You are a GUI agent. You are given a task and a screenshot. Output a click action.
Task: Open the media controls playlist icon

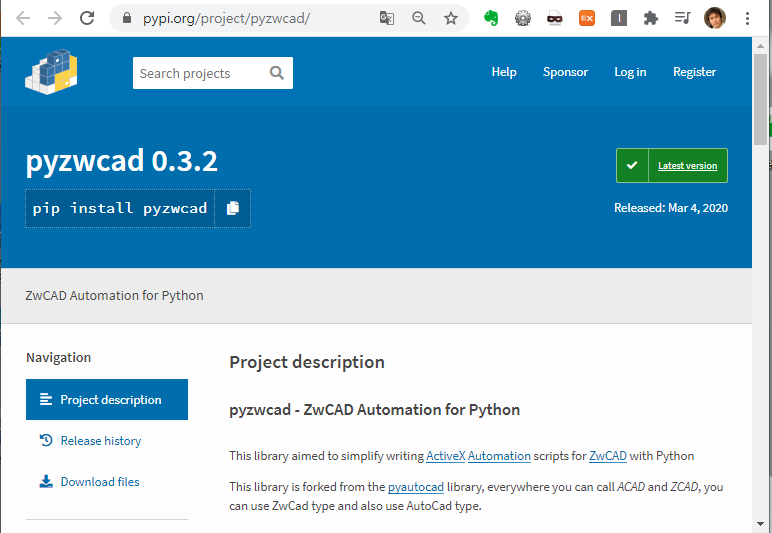click(682, 19)
